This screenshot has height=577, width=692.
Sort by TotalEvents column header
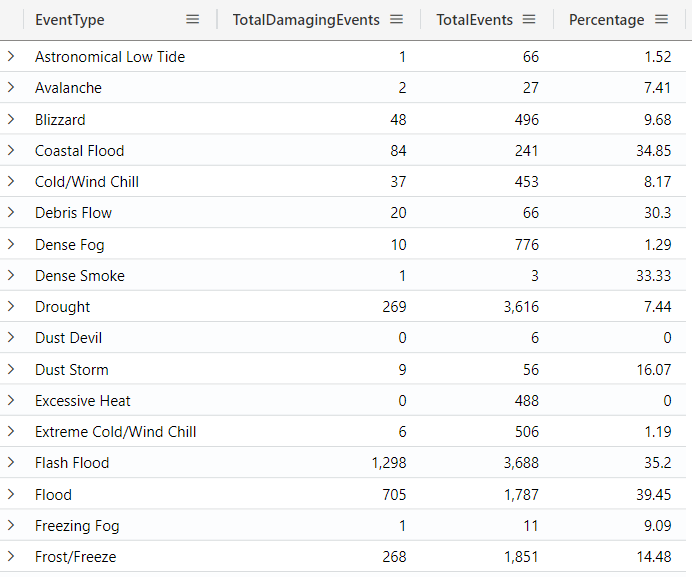[474, 20]
